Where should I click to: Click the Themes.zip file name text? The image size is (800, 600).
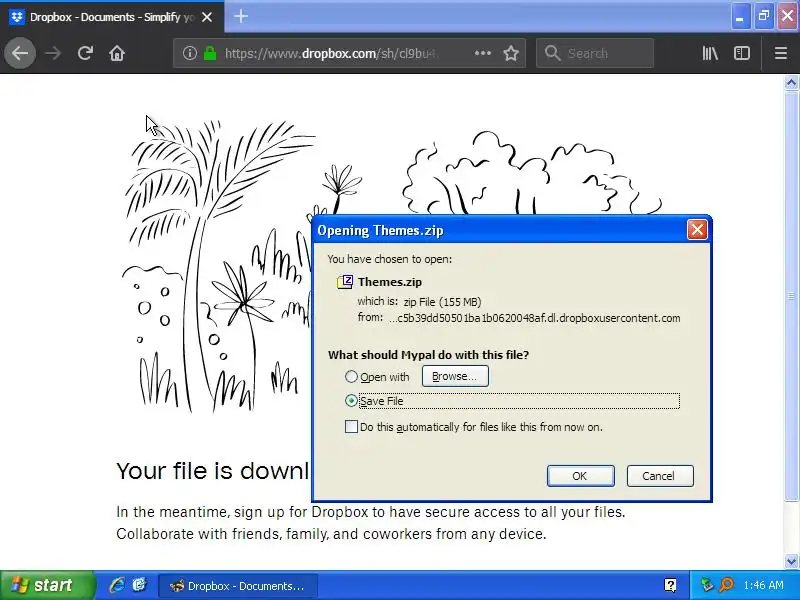click(x=390, y=282)
